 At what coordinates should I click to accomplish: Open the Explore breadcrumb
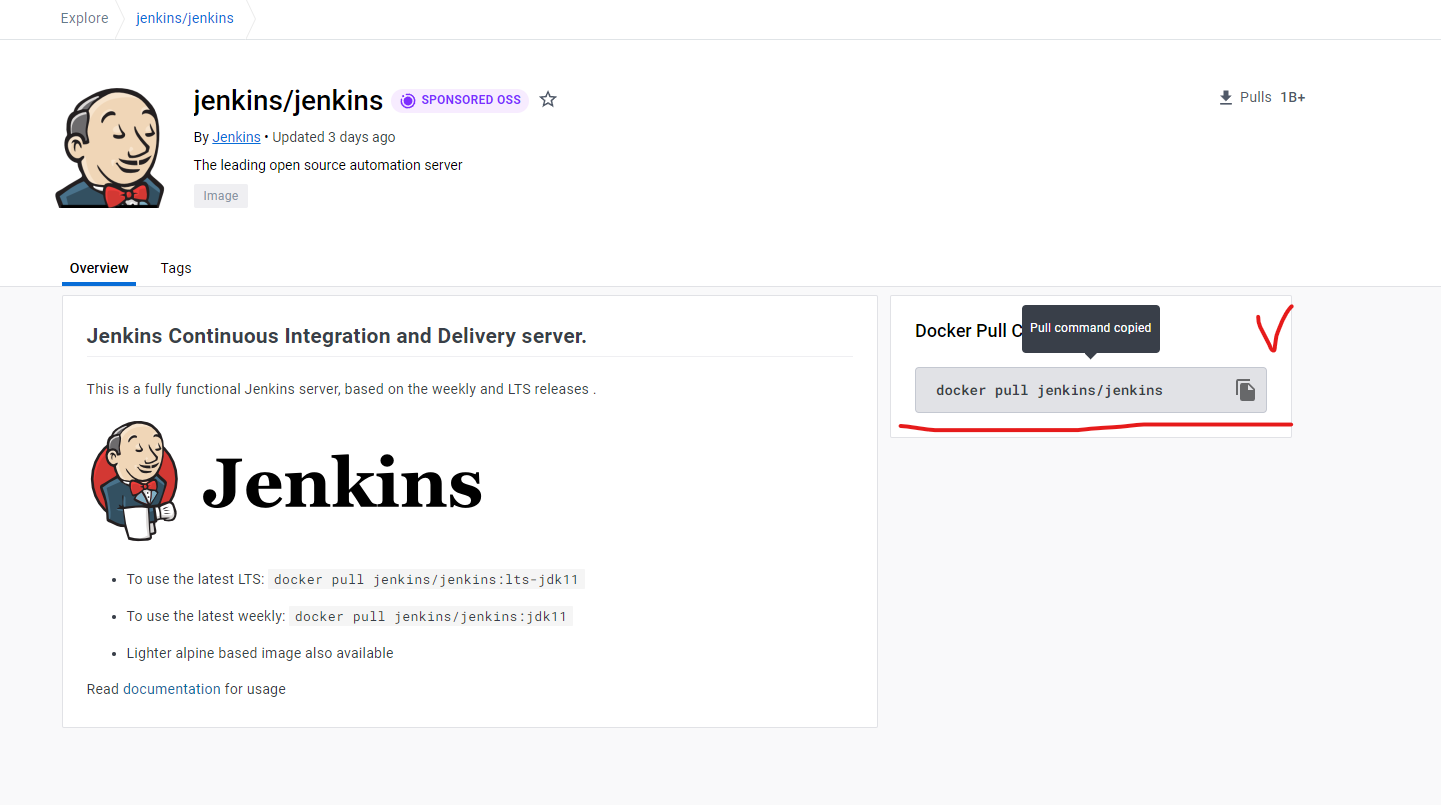[x=85, y=18]
